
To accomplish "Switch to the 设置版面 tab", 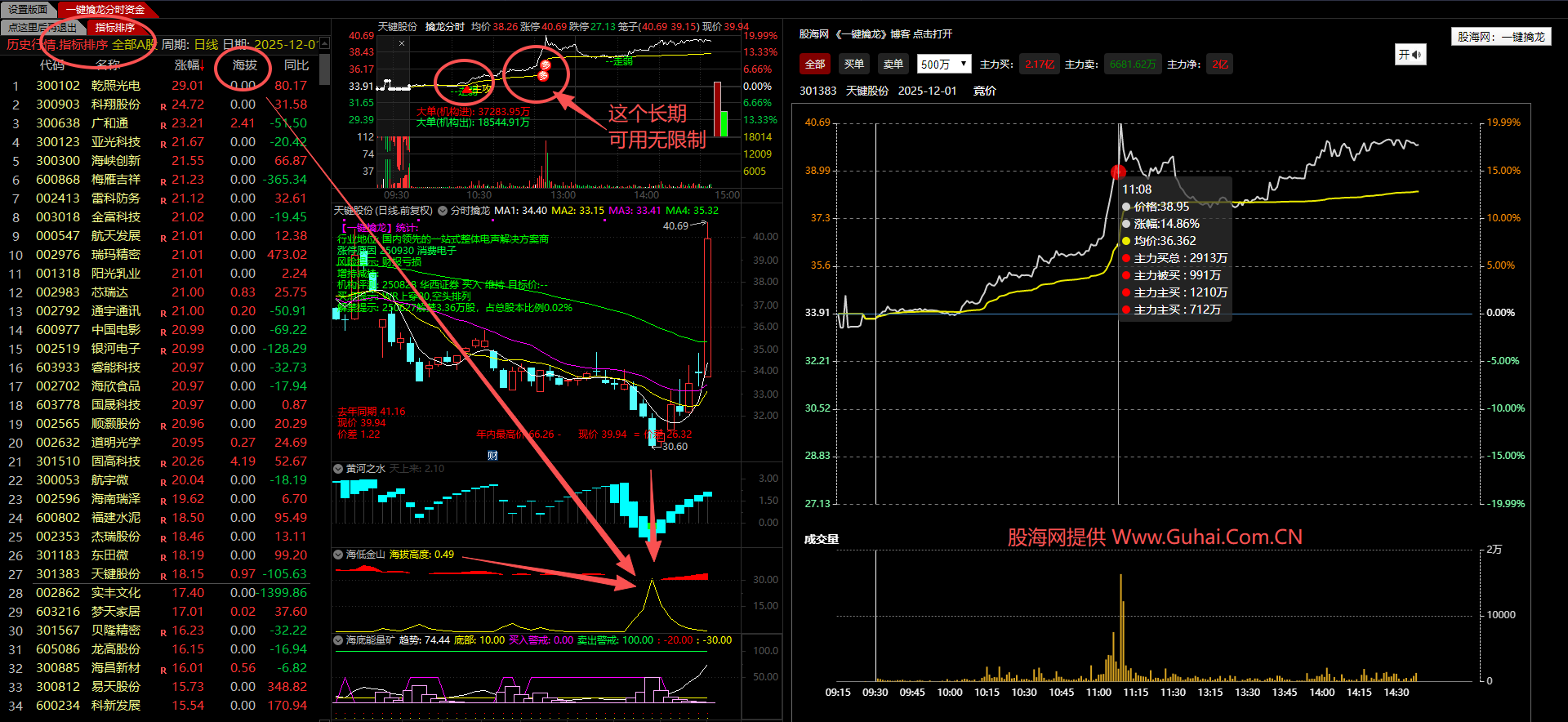I will point(28,9).
